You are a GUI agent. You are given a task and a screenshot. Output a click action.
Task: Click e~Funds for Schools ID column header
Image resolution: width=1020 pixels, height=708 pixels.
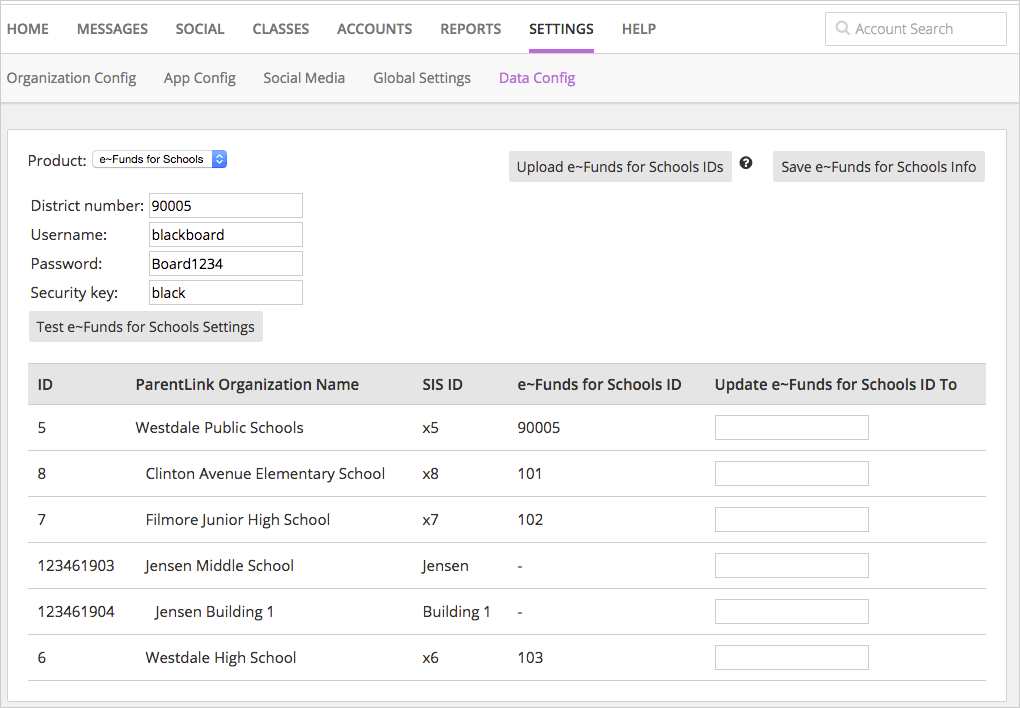(x=599, y=385)
